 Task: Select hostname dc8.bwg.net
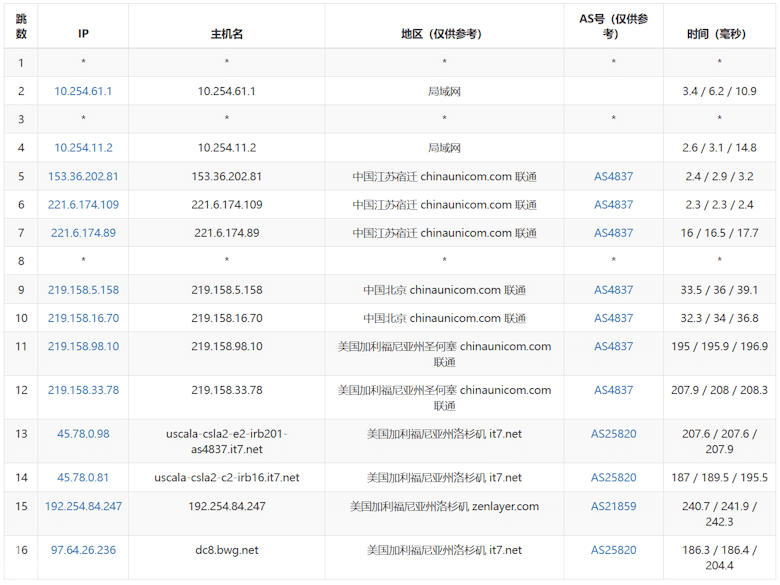(x=226, y=550)
